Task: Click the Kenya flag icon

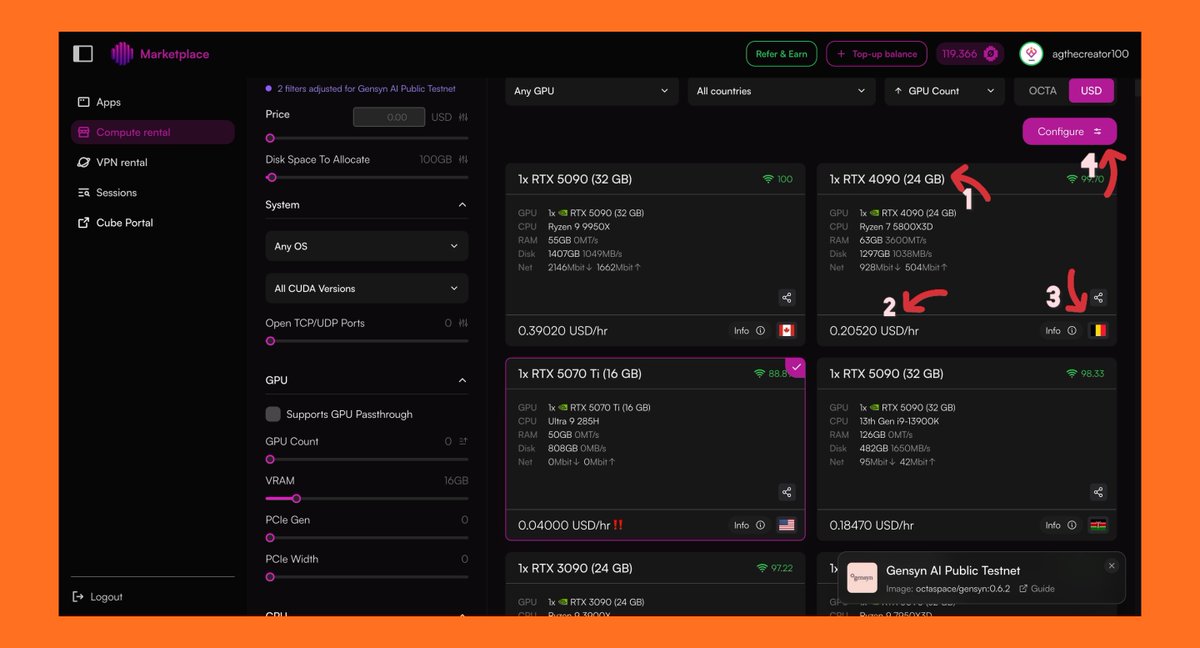Action: click(1098, 525)
